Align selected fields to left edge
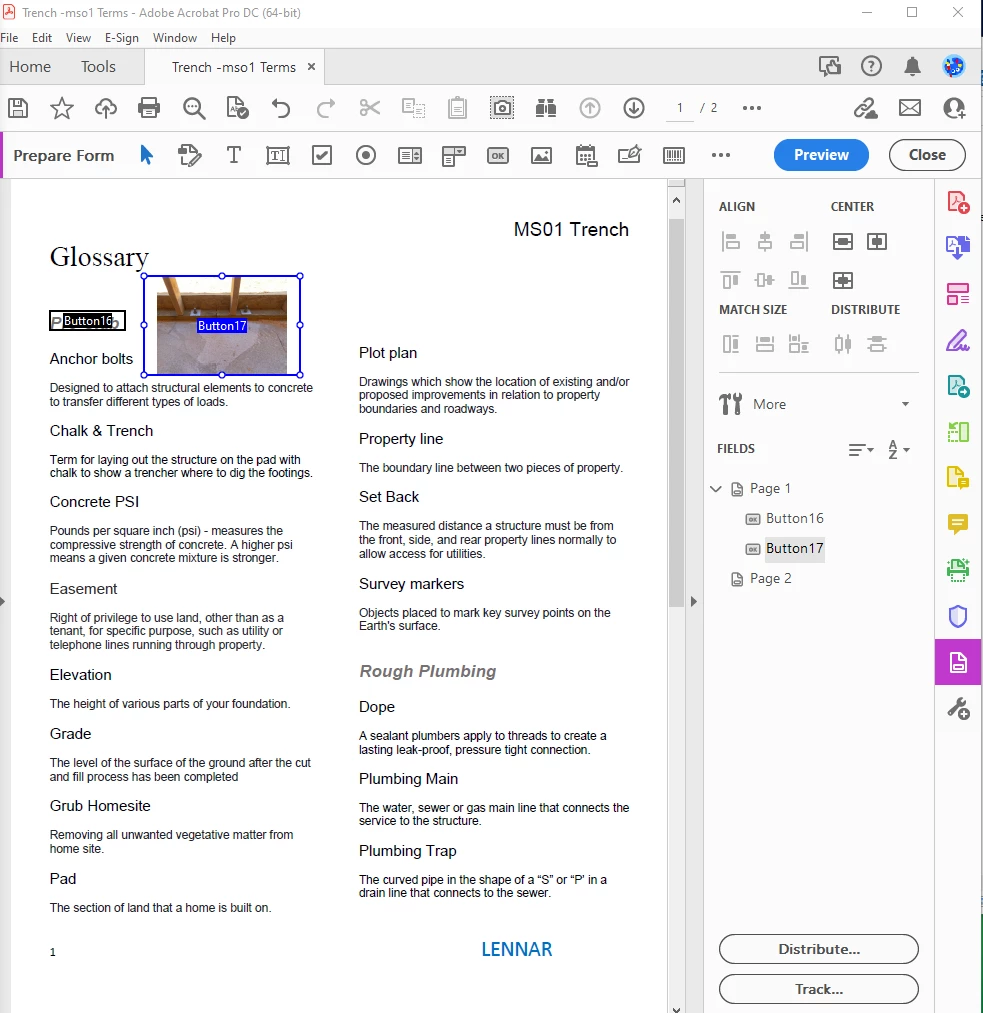Viewport: 983px width, 1013px height. click(x=730, y=242)
